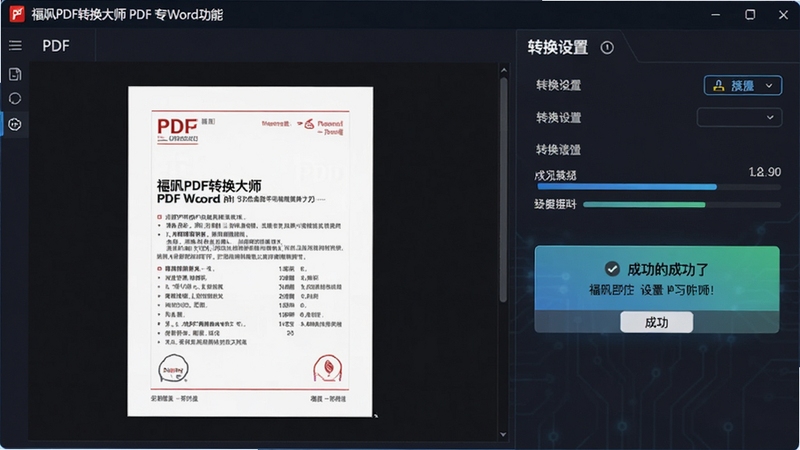Open the chat bubble icon in sidebar
The width and height of the screenshot is (800, 450).
point(15,98)
